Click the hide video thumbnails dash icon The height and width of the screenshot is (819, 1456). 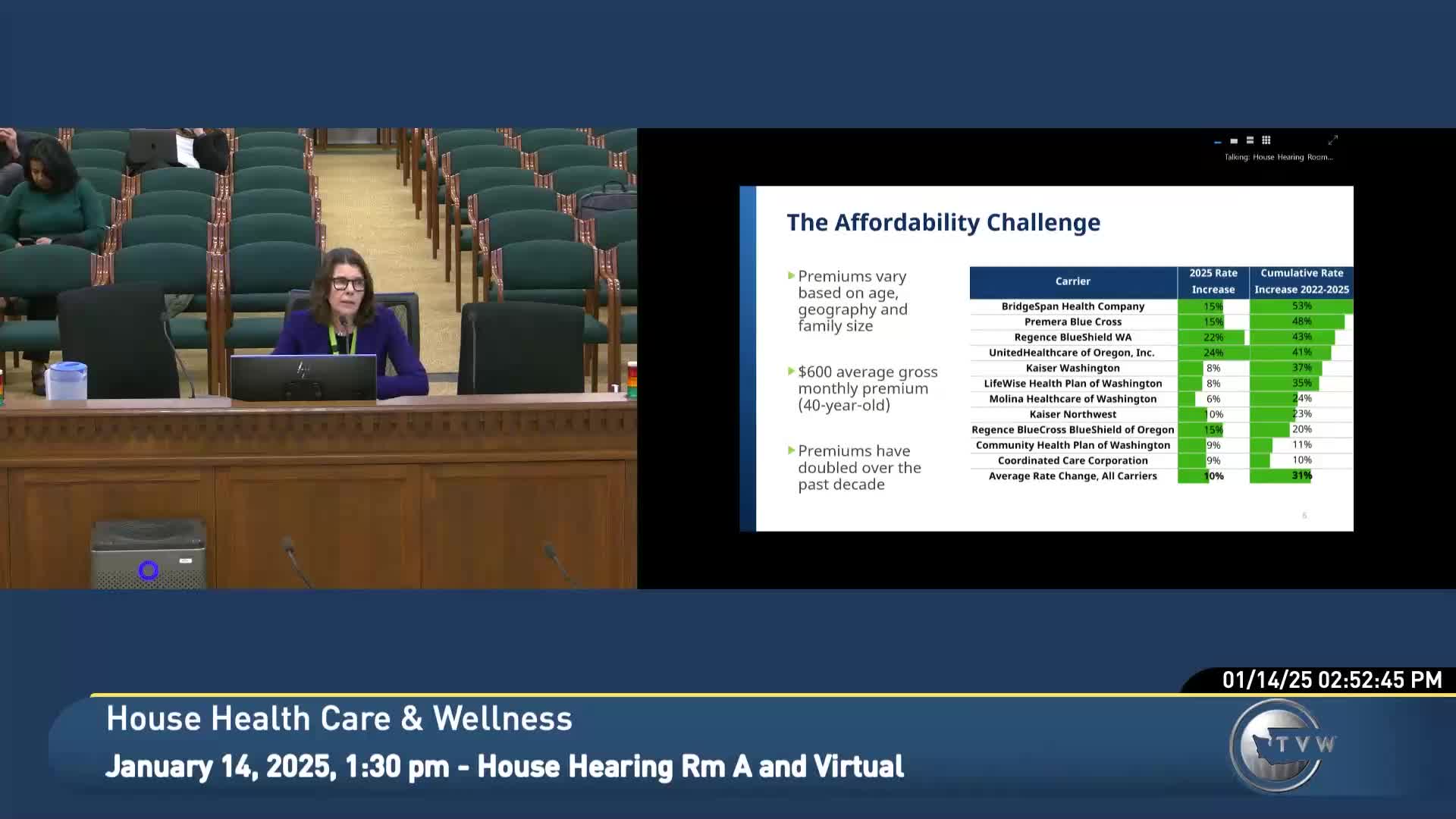coord(1218,142)
